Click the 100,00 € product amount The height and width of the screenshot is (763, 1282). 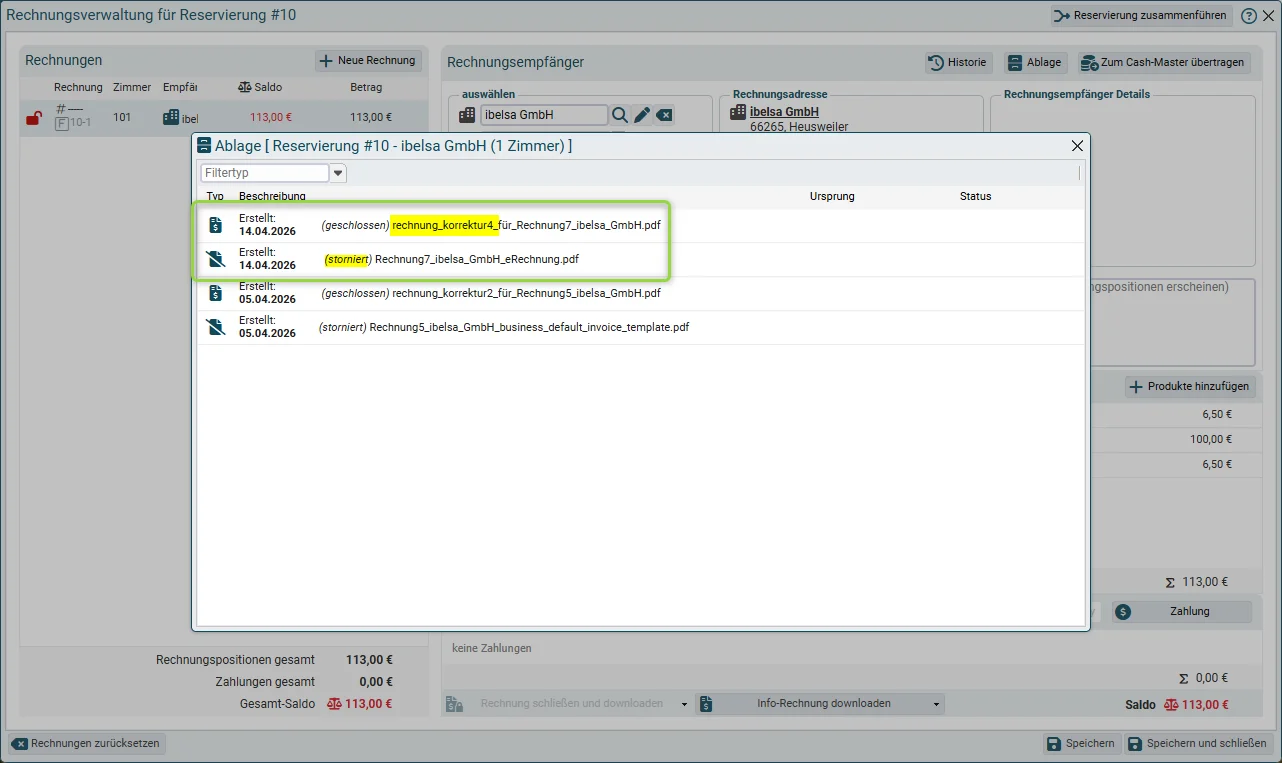coord(1210,439)
